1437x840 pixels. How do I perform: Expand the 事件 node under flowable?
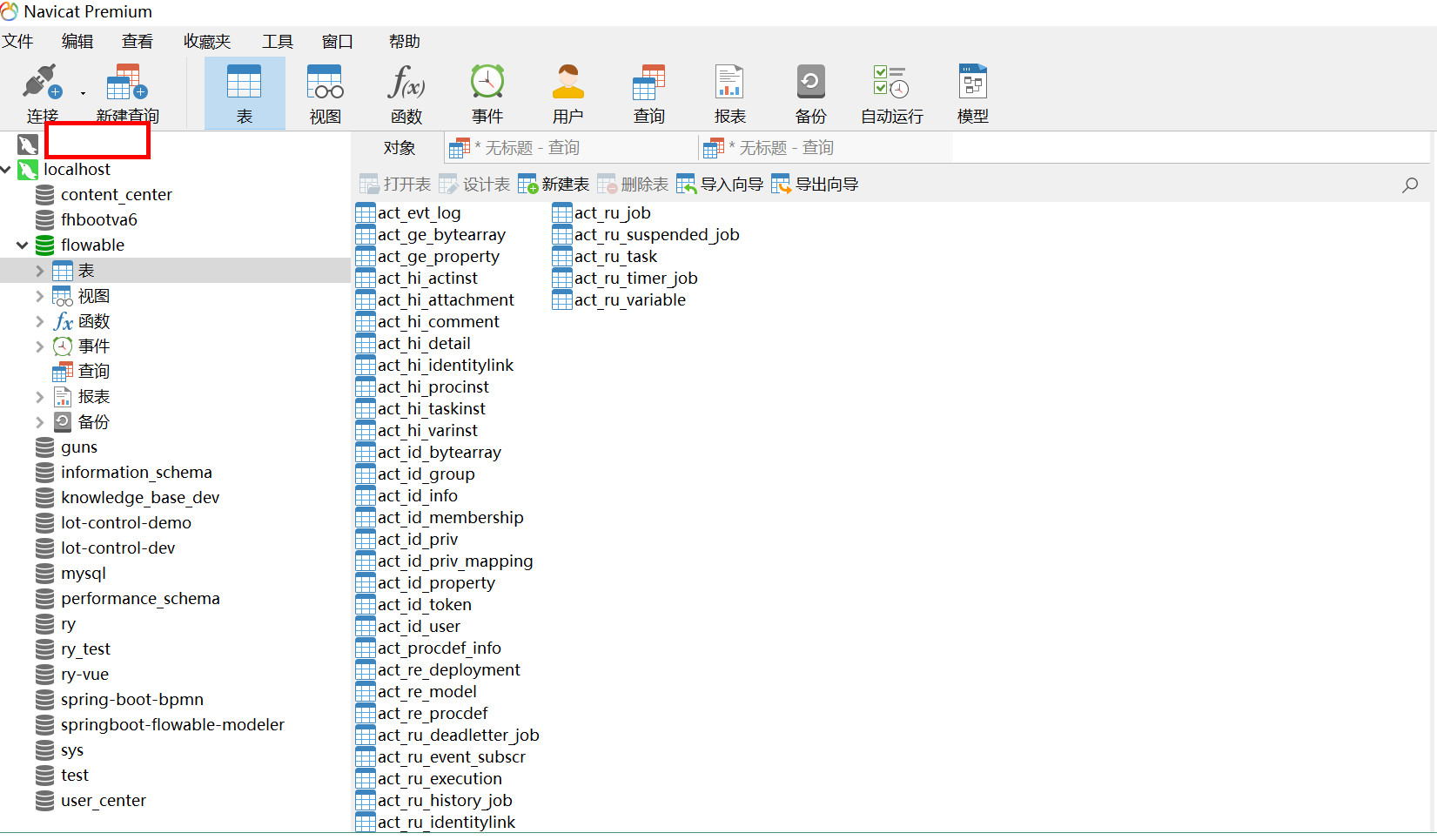pyautogui.click(x=39, y=346)
